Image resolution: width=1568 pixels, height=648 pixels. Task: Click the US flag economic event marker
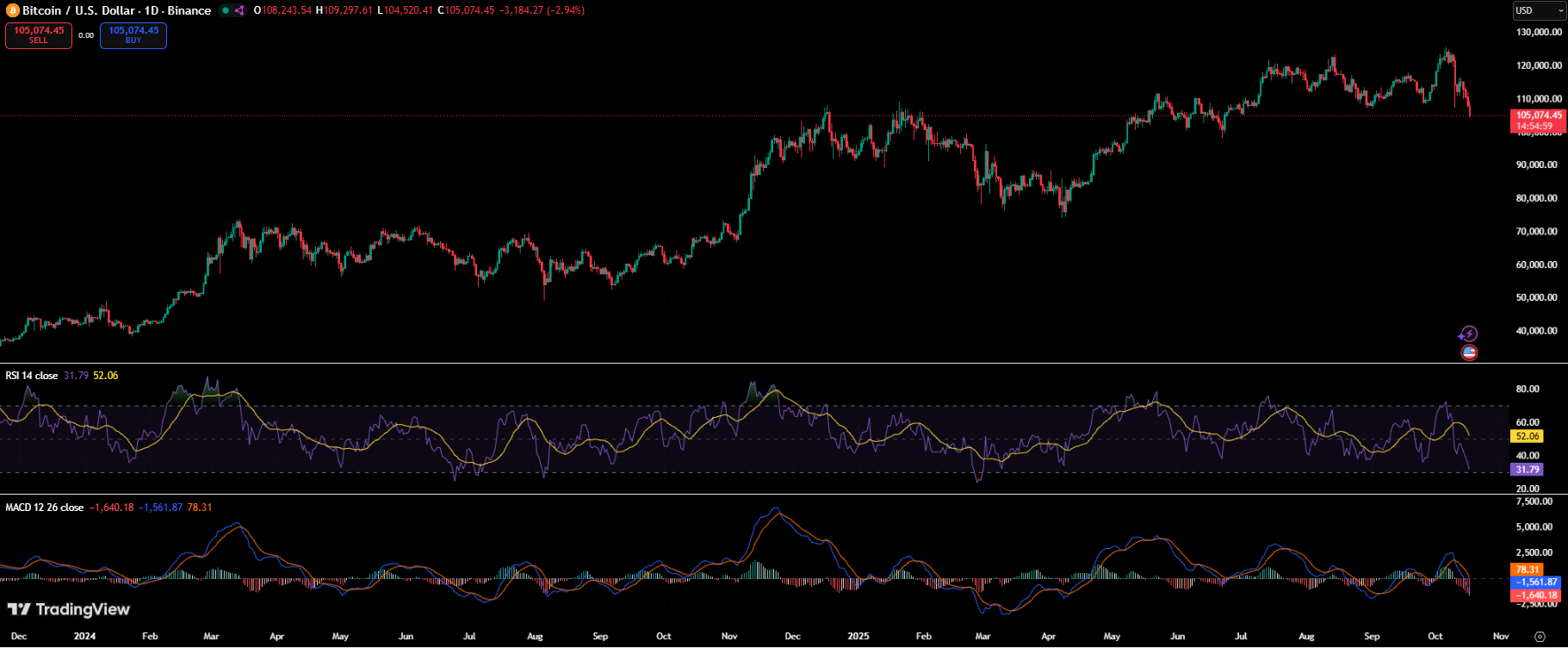[1469, 352]
